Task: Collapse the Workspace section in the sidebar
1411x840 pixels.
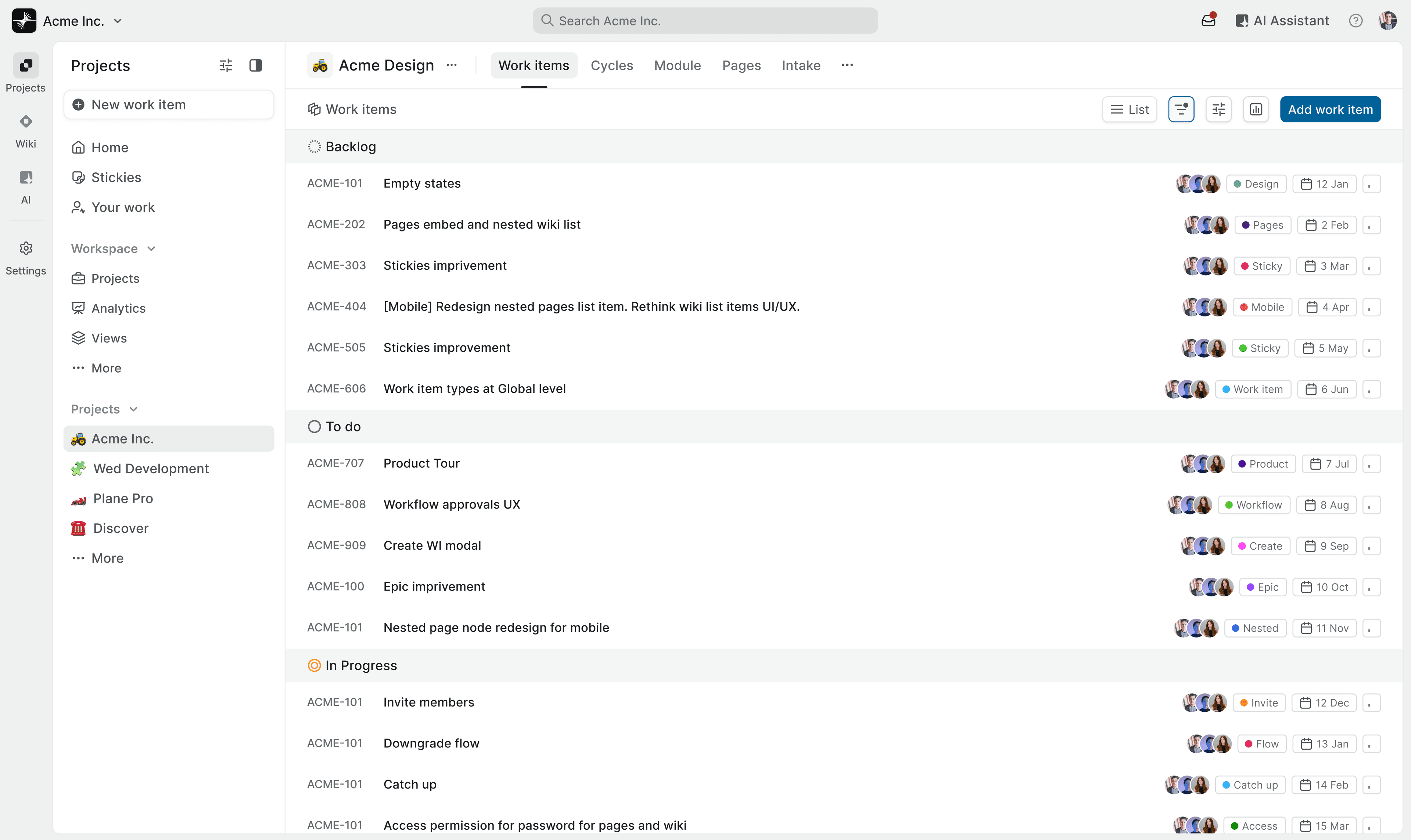Action: point(151,248)
